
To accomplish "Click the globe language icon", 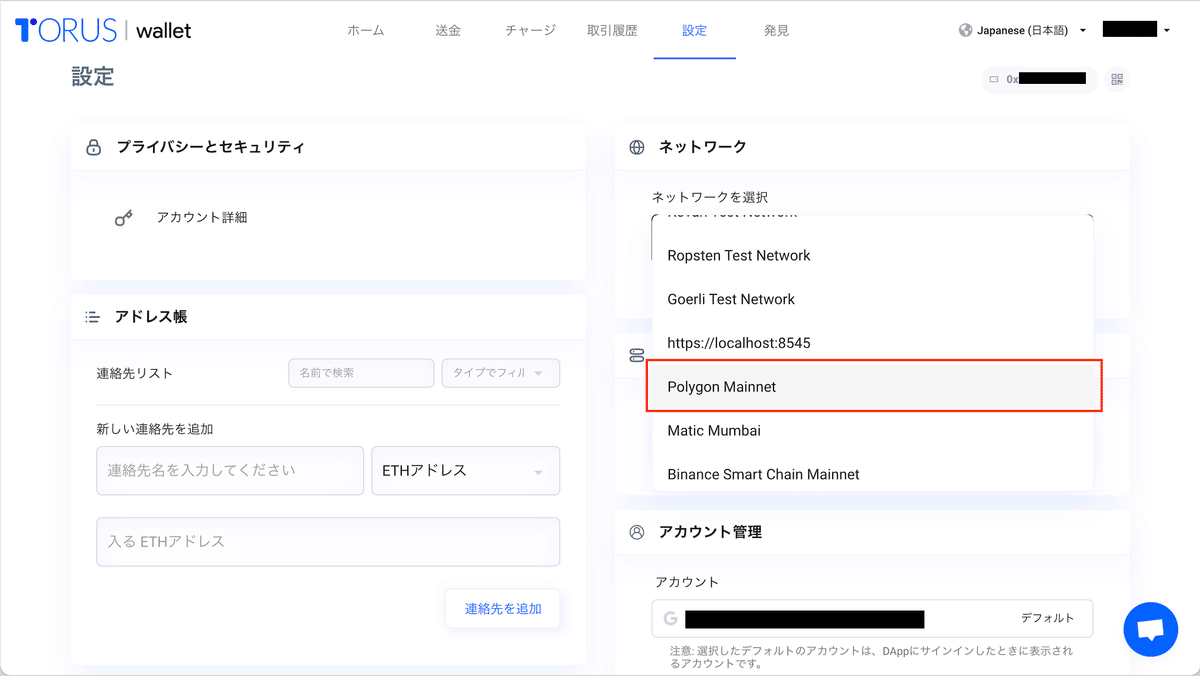I will 965,30.
